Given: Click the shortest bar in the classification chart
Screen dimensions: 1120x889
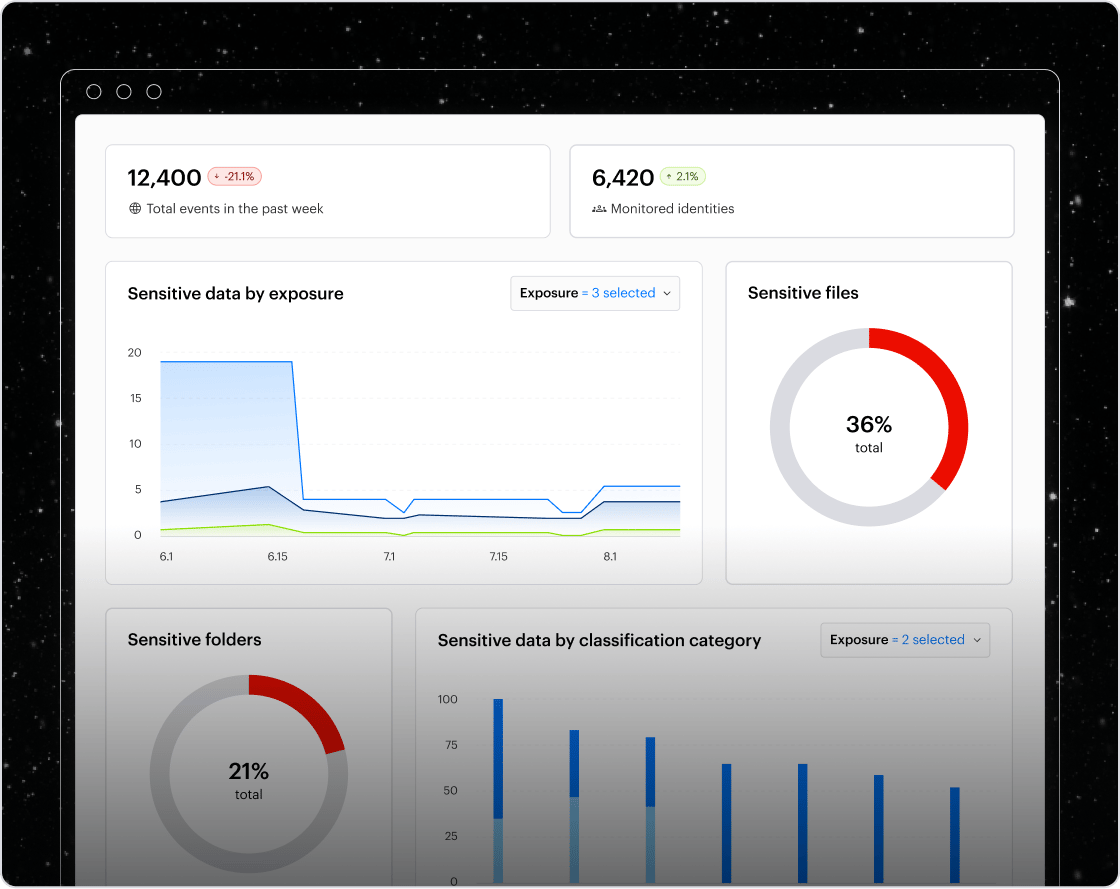Looking at the screenshot, I should [x=955, y=835].
